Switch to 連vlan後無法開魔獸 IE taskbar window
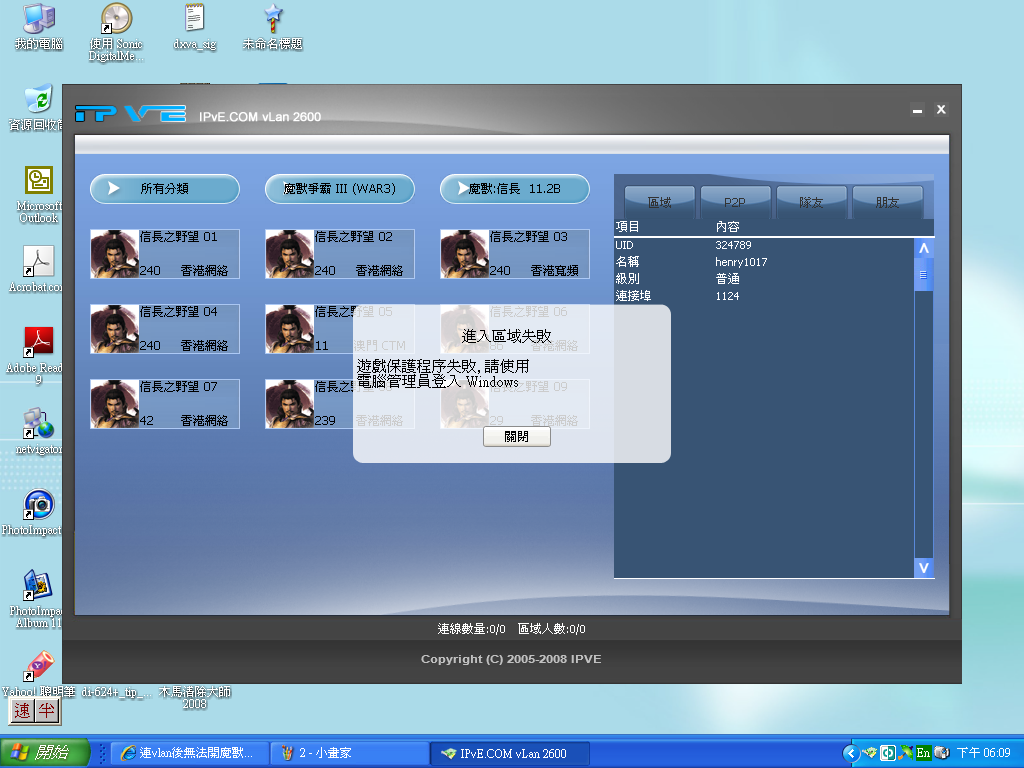Image resolution: width=1024 pixels, height=768 pixels. 190,753
